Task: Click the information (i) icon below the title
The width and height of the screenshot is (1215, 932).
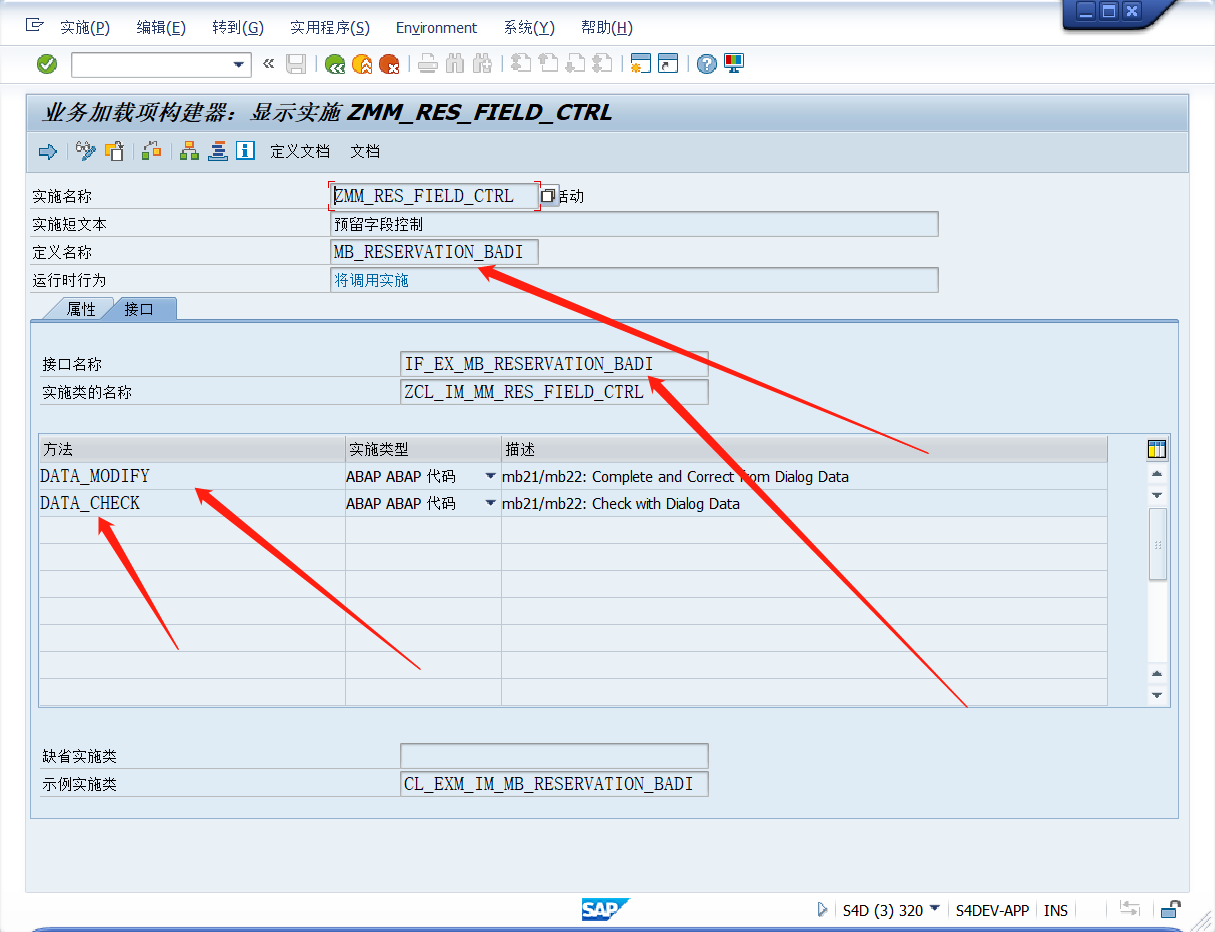Action: click(x=245, y=151)
